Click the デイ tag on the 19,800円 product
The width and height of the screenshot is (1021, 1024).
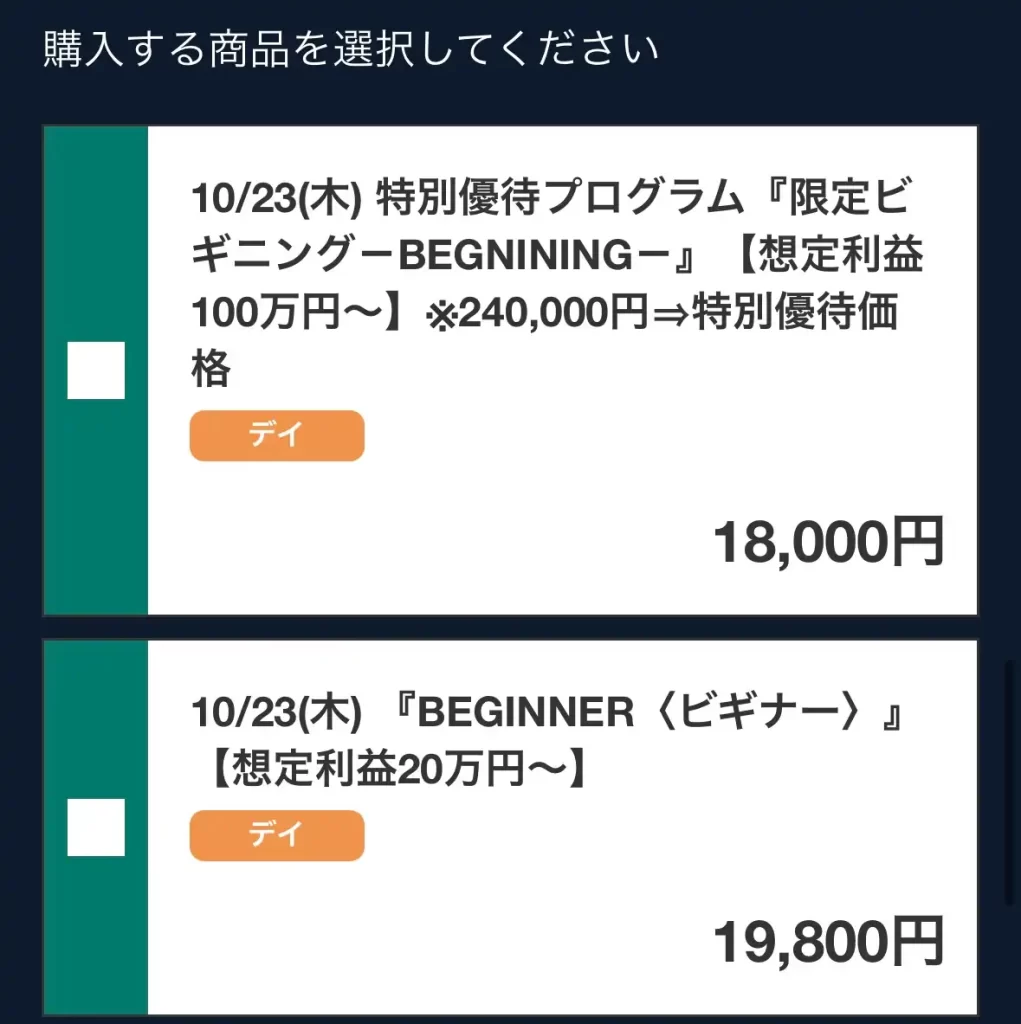click(x=277, y=836)
